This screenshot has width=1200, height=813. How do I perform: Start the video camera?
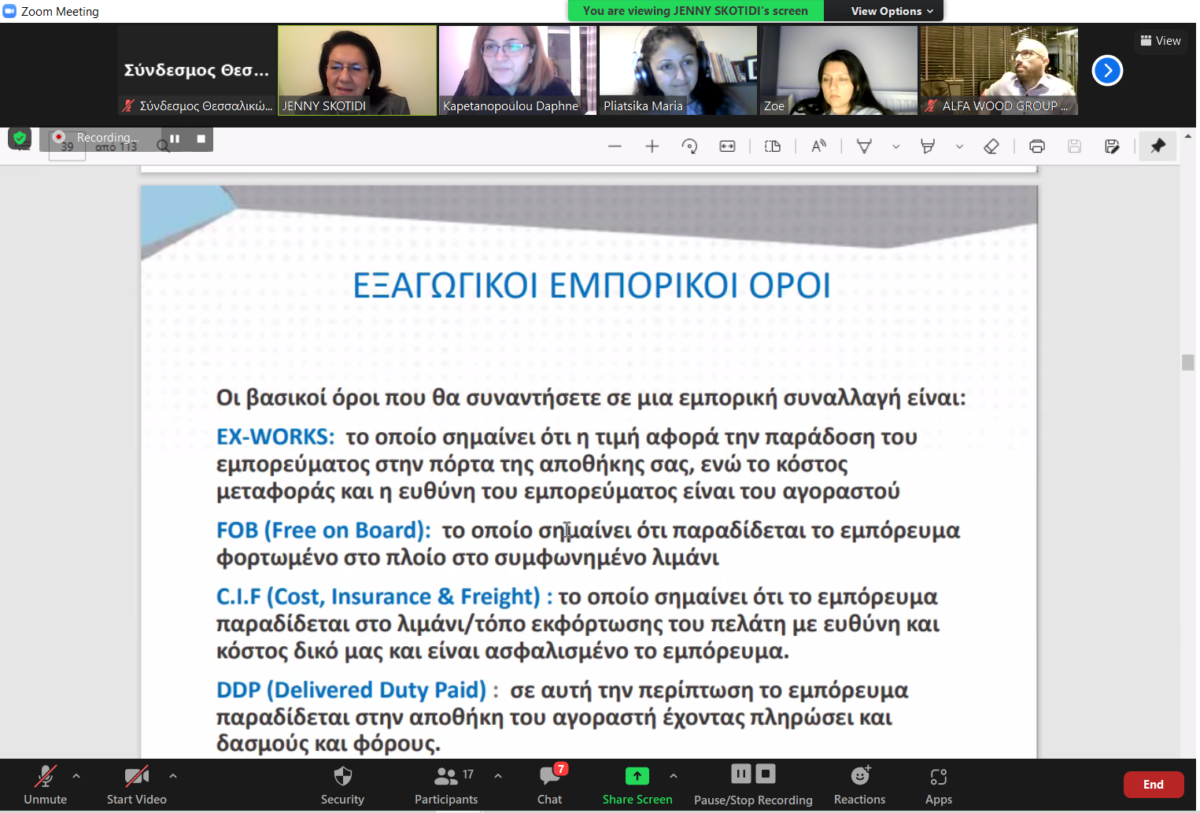(x=136, y=785)
